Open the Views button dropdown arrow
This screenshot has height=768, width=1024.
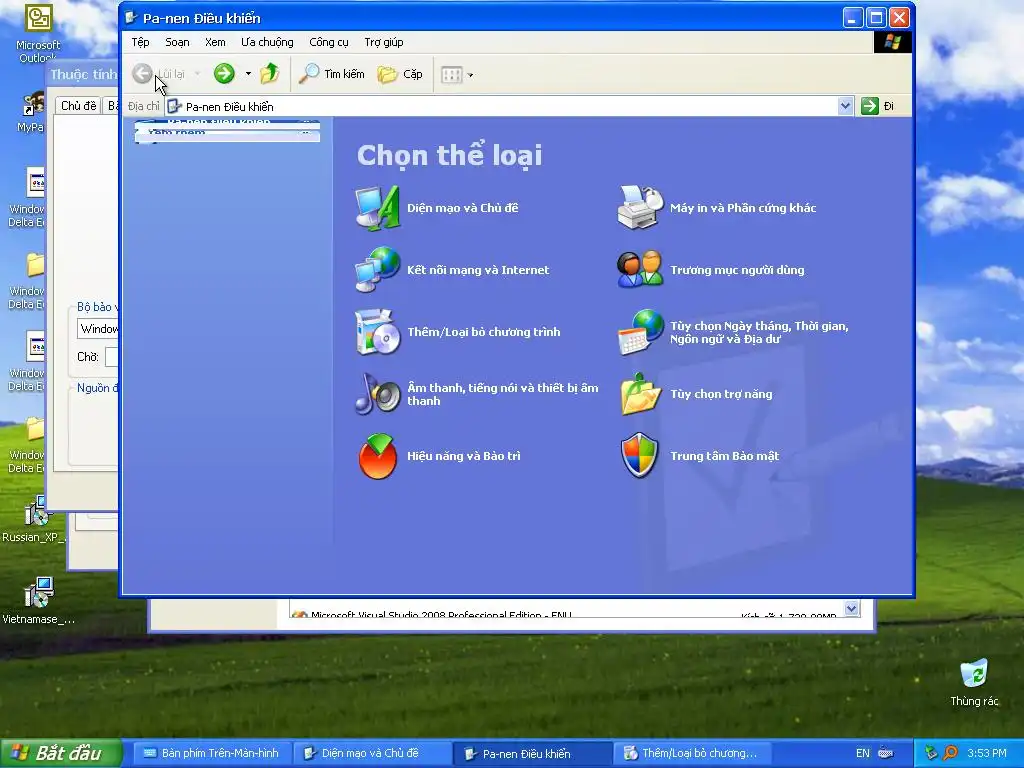tap(470, 75)
